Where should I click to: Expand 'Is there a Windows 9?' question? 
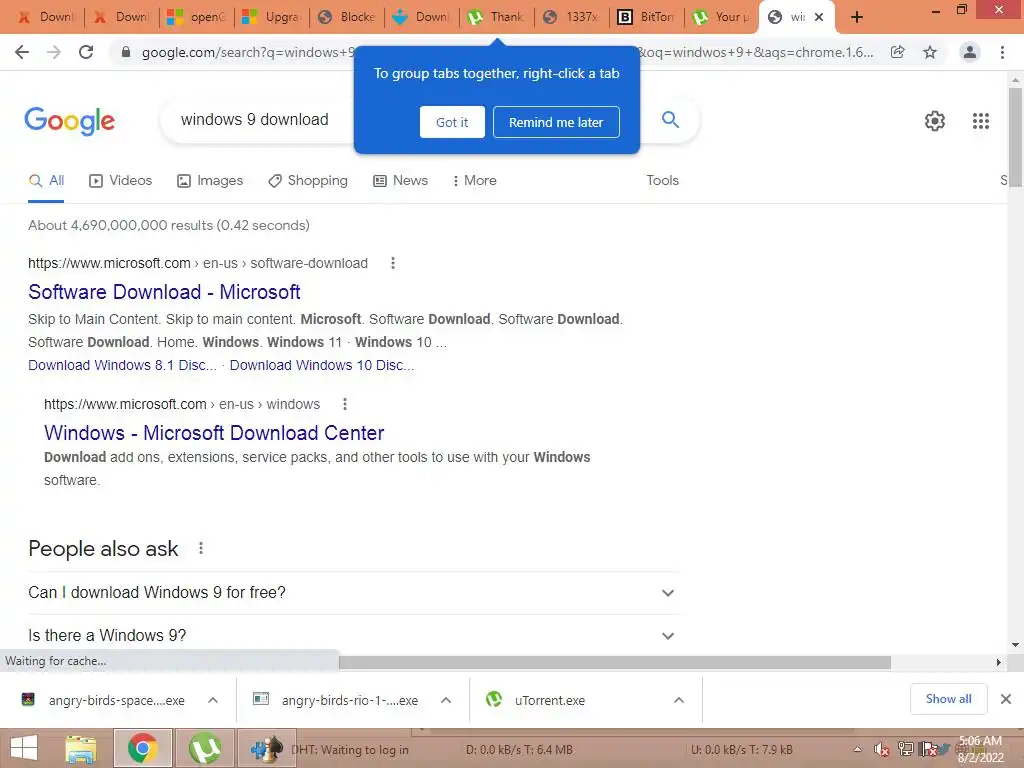[354, 635]
